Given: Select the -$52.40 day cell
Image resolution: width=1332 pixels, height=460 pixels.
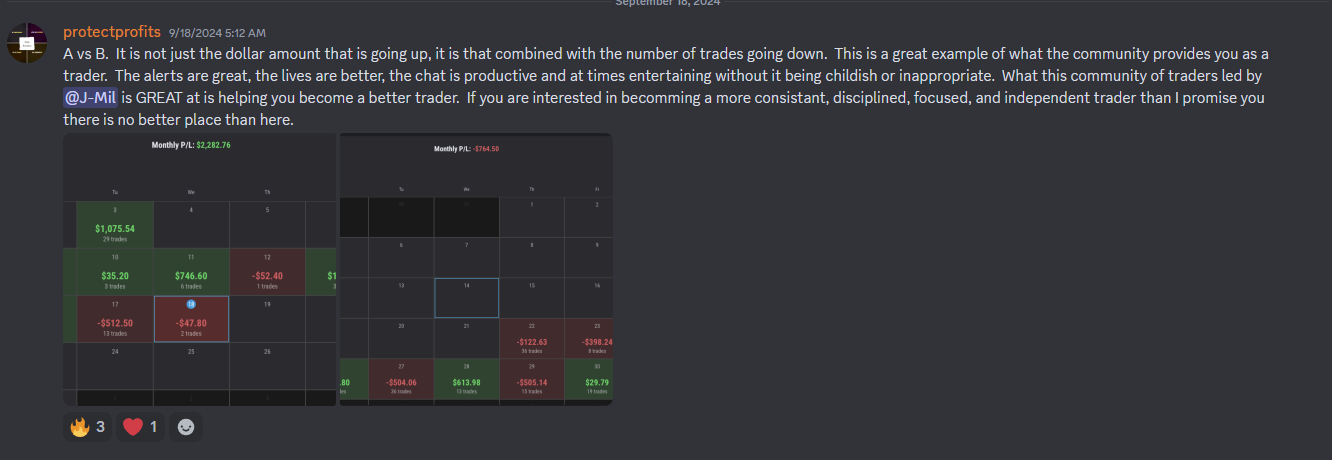Looking at the screenshot, I should [267, 272].
